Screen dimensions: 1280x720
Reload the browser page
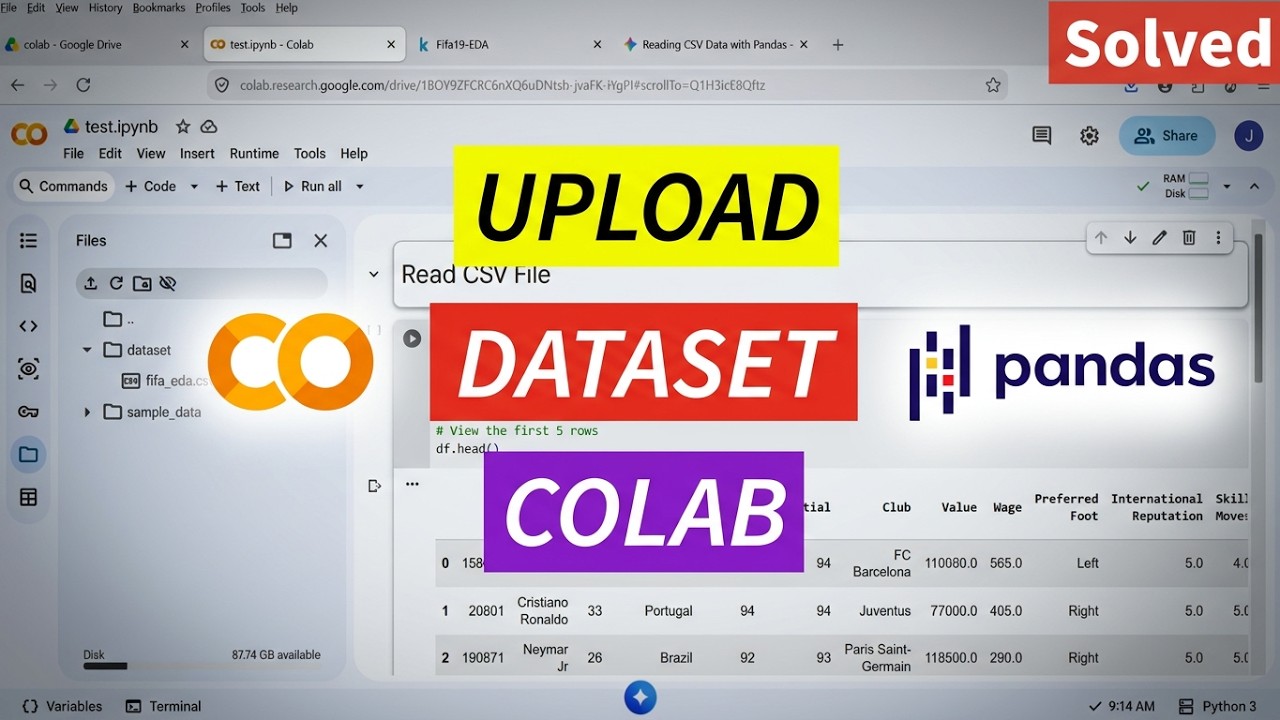point(83,85)
